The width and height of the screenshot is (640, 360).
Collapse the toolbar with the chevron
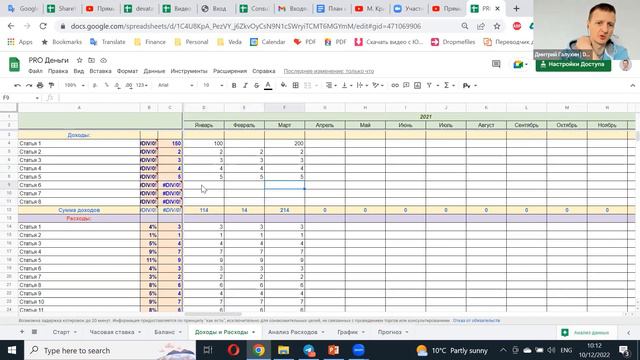[632, 85]
